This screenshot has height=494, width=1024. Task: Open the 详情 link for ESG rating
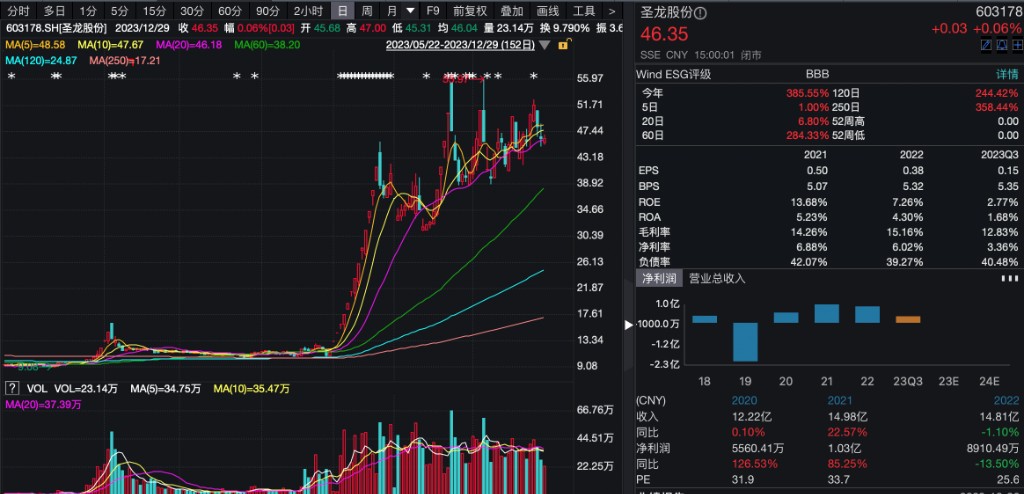(1006, 74)
